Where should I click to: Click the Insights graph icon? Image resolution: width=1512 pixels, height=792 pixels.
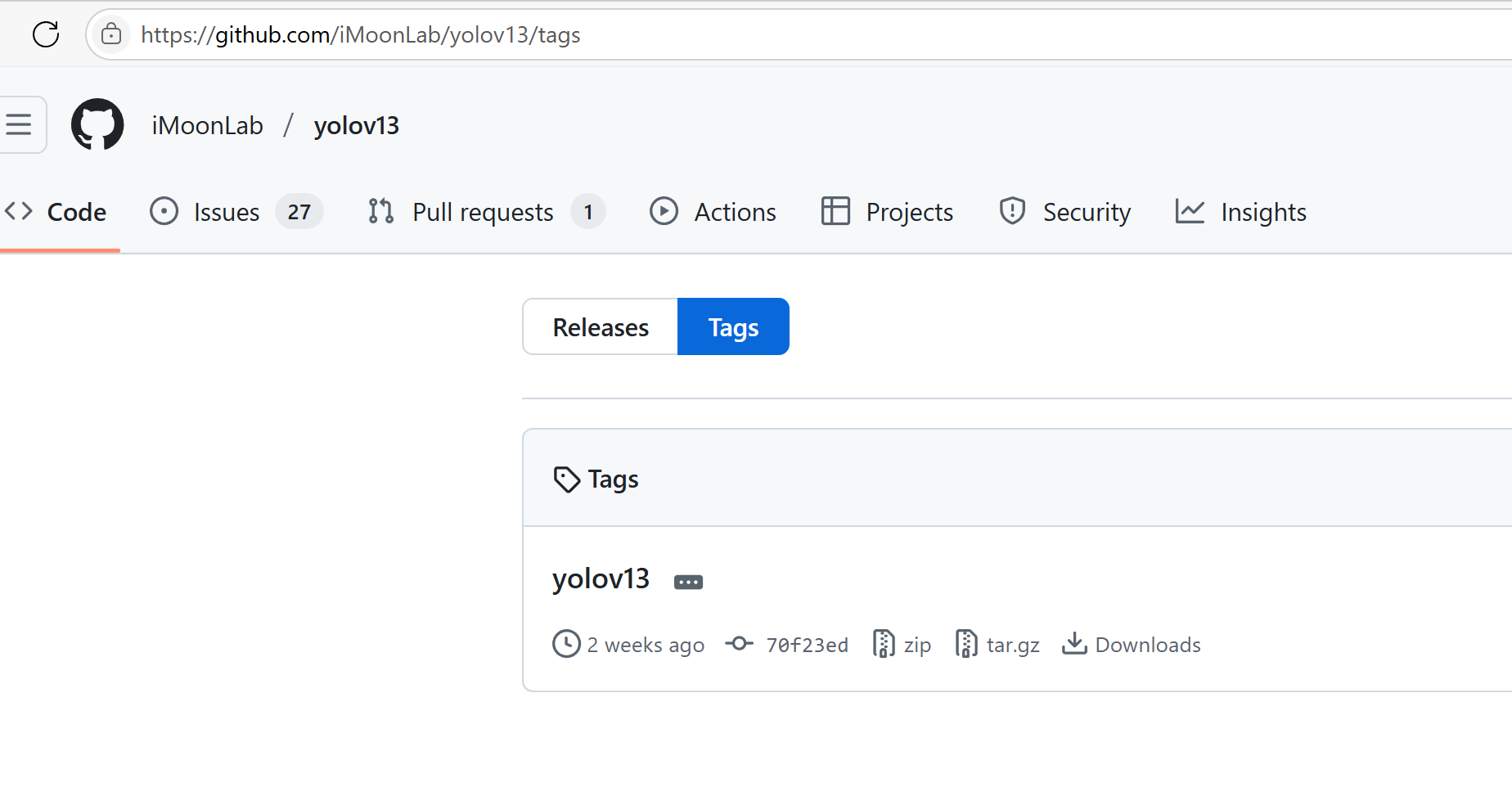tap(1190, 211)
